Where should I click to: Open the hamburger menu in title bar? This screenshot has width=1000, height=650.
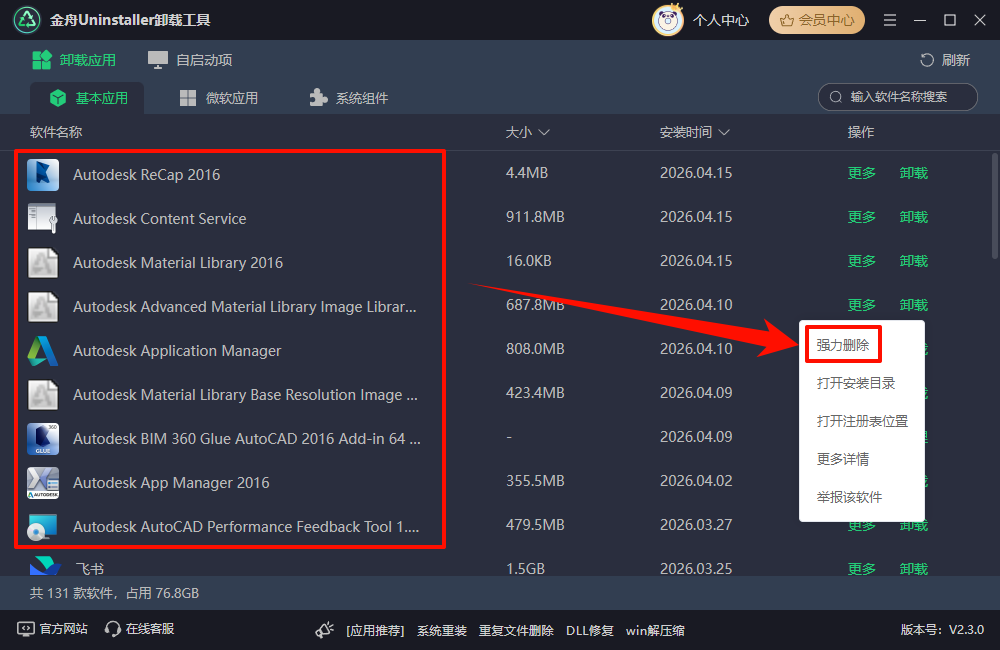point(890,20)
